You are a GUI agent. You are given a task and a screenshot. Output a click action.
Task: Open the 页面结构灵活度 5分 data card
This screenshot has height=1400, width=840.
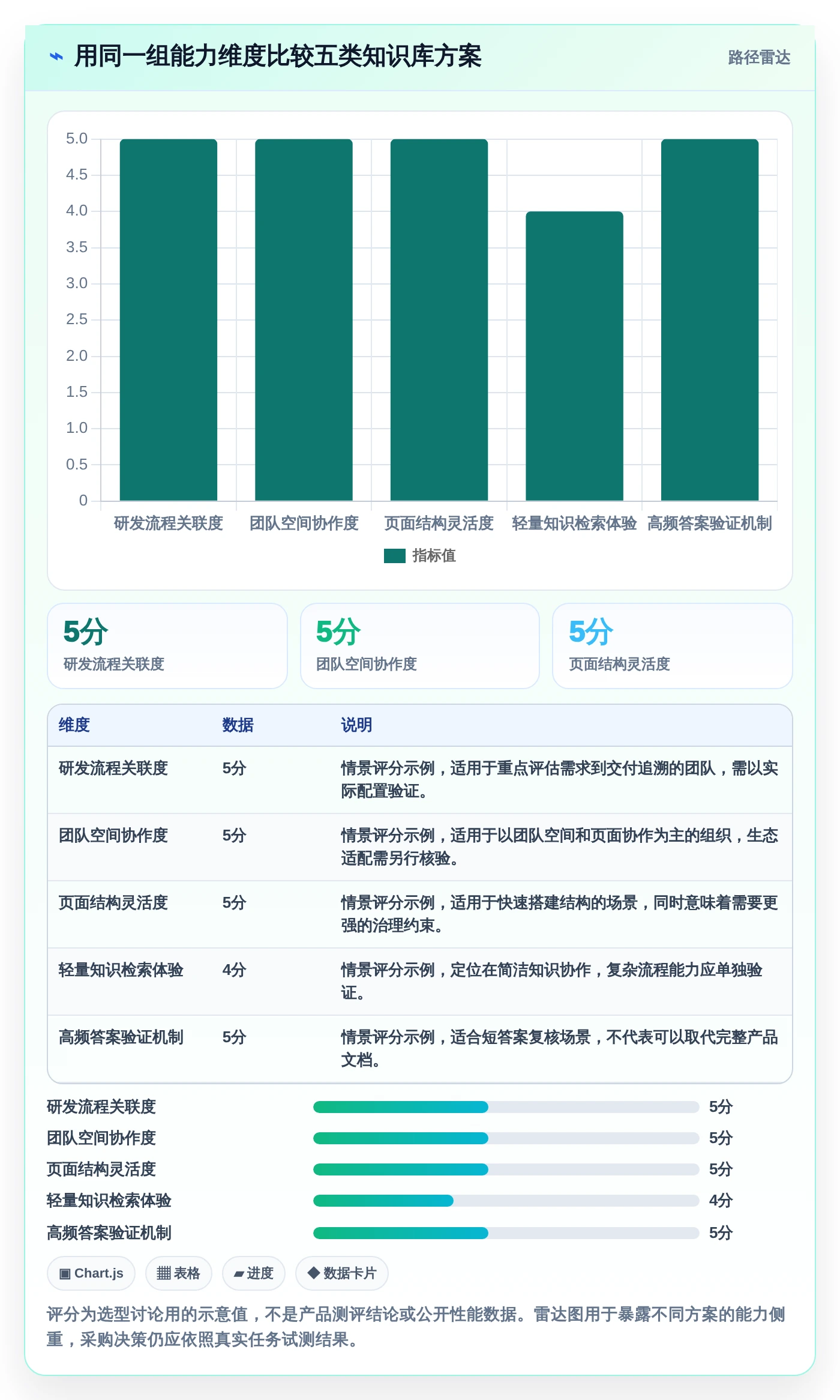(673, 646)
